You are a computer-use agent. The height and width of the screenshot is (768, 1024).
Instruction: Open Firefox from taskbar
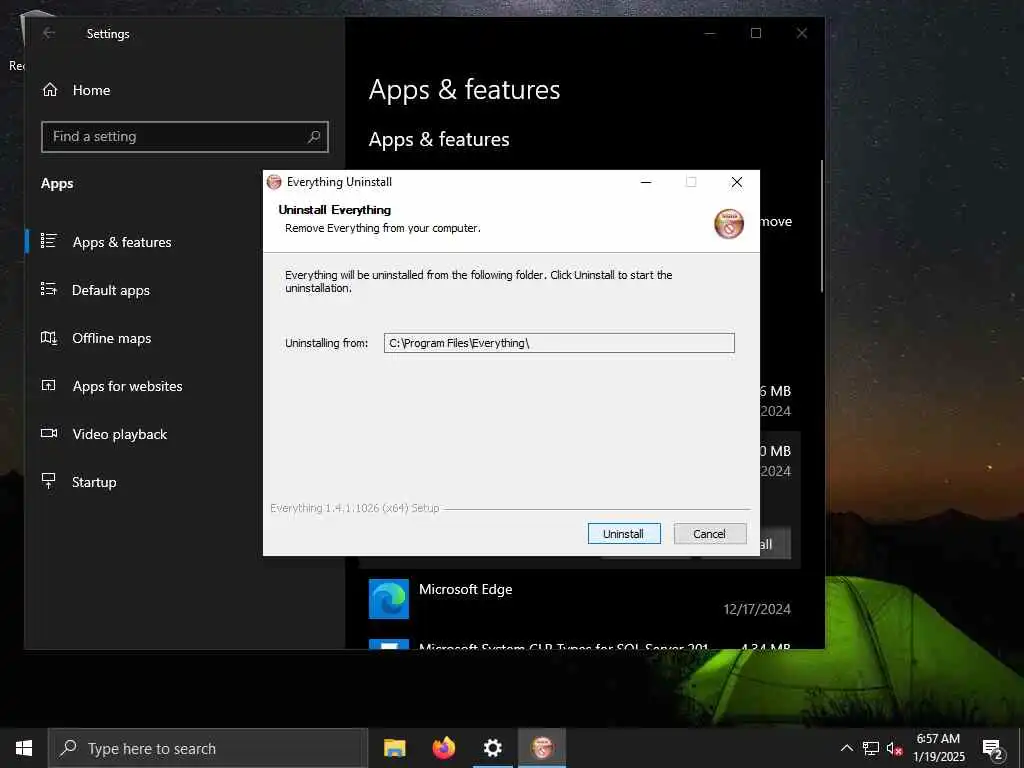(x=444, y=748)
